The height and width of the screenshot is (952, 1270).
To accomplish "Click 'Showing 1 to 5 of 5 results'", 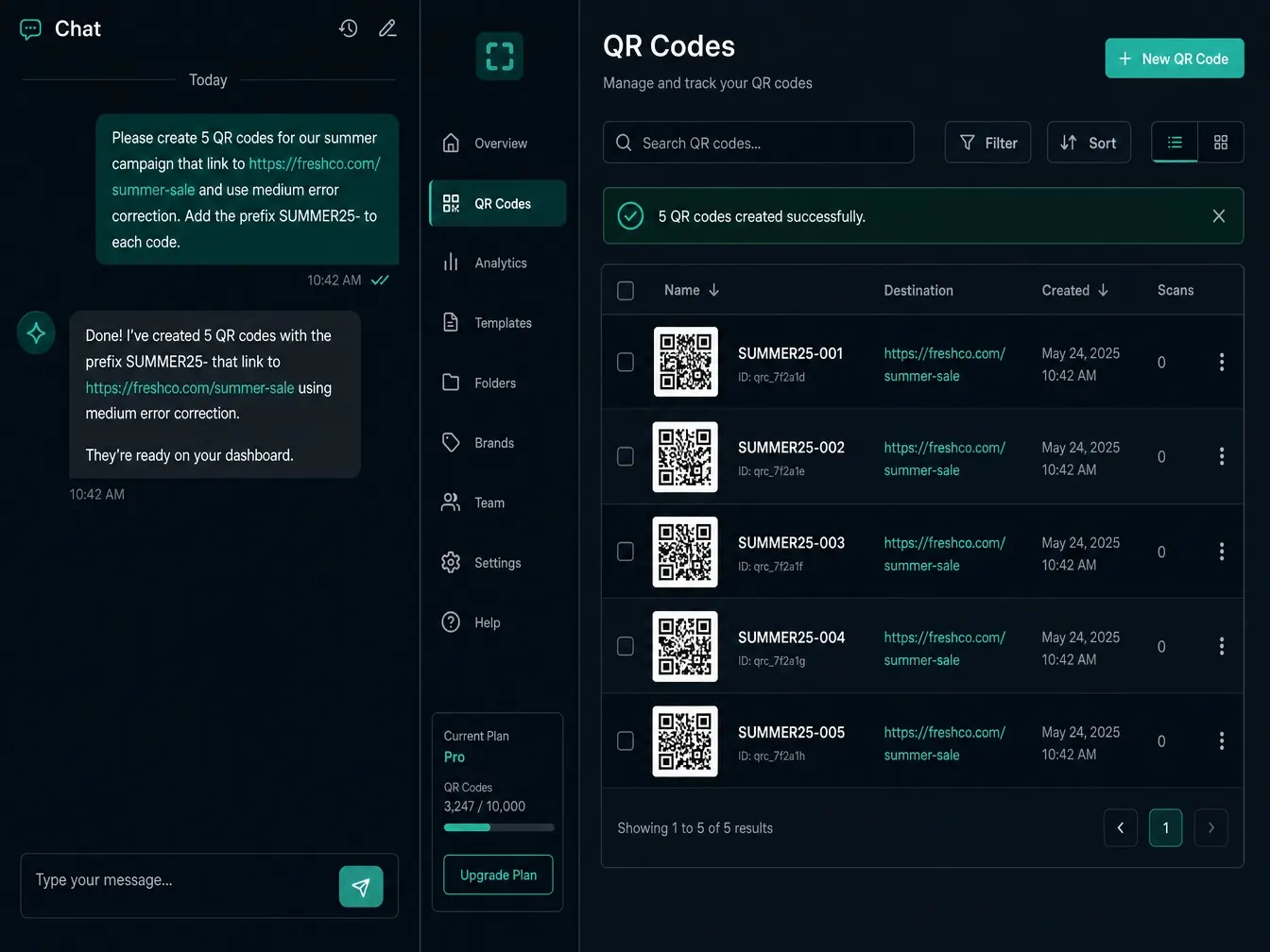I will pyautogui.click(x=695, y=828).
